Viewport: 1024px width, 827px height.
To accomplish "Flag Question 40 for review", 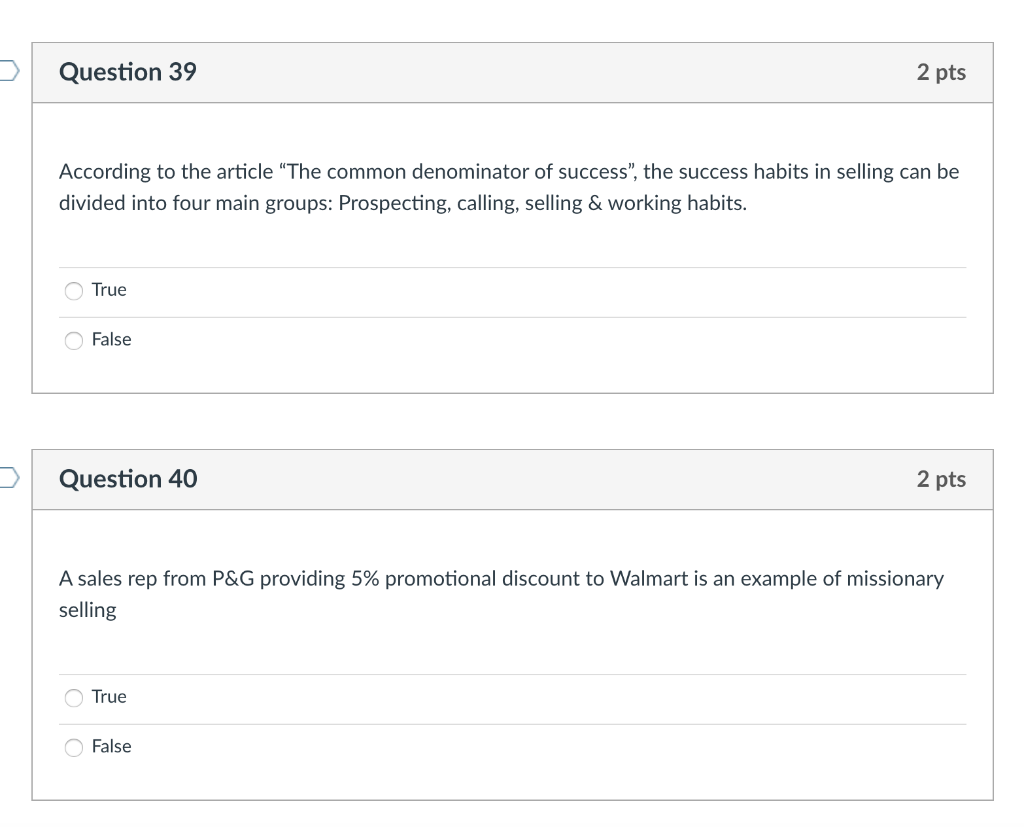I will click(x=8, y=479).
